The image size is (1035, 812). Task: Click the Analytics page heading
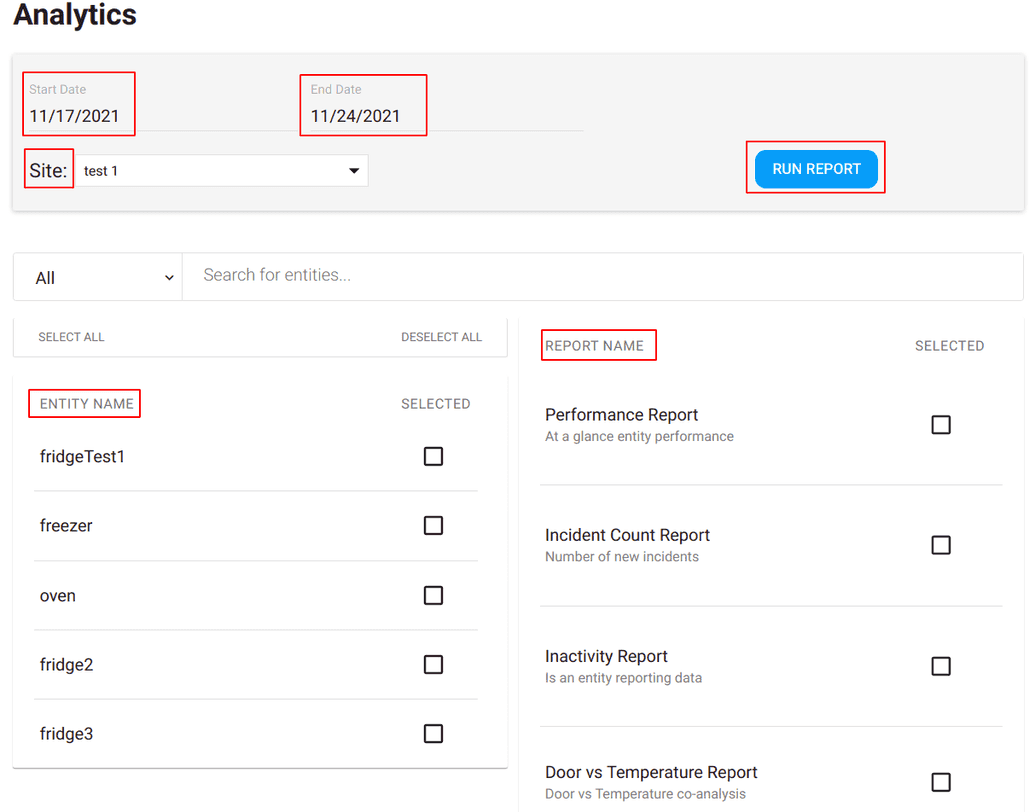(x=74, y=16)
